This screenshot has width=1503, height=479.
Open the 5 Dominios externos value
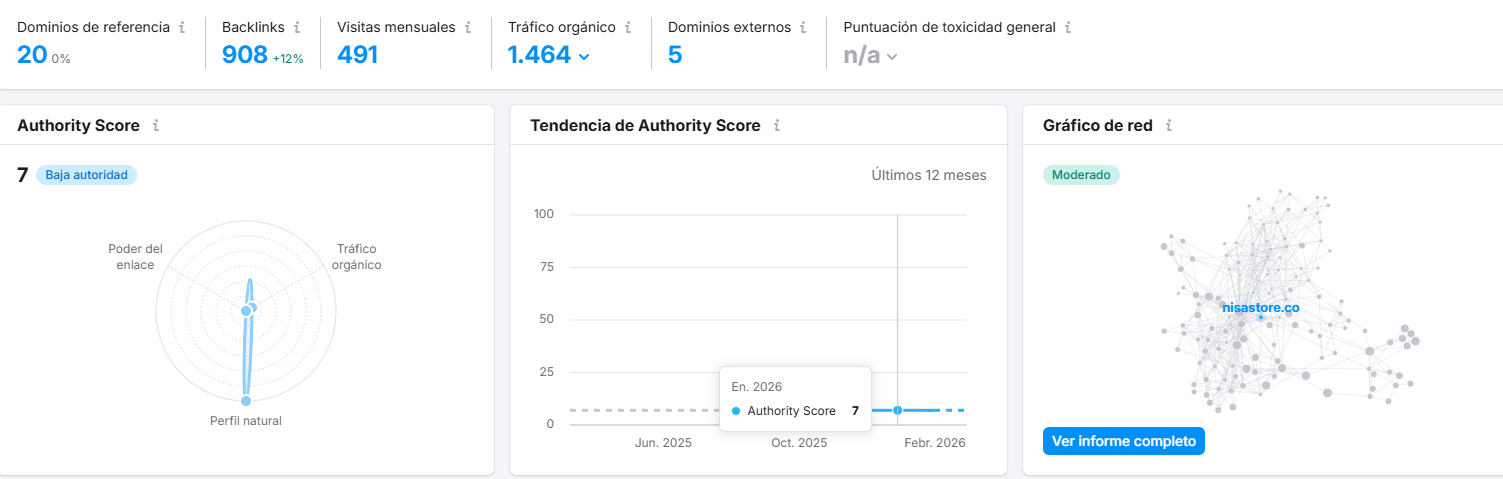pos(675,55)
